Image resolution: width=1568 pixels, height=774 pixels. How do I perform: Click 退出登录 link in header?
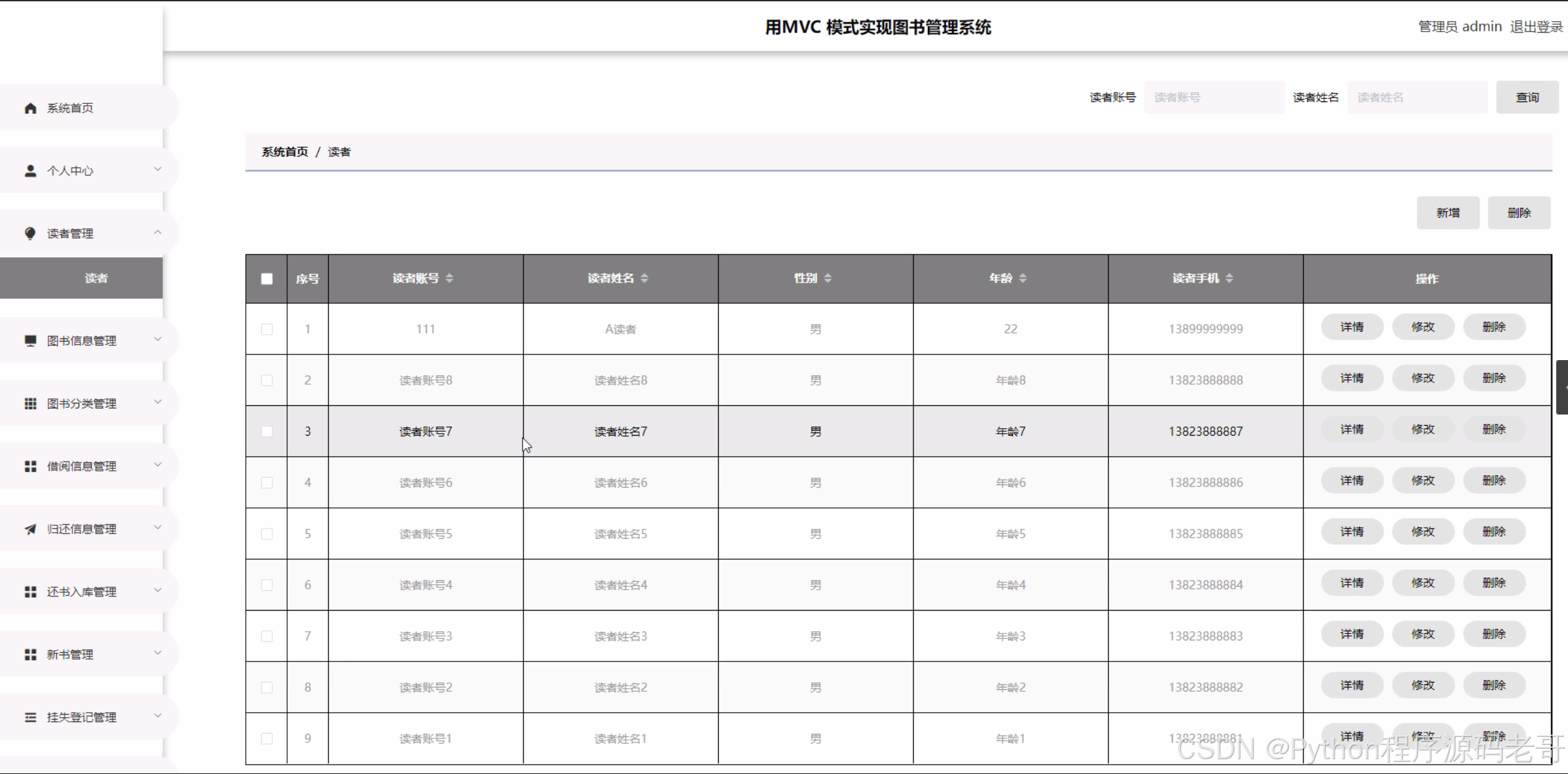[1536, 27]
